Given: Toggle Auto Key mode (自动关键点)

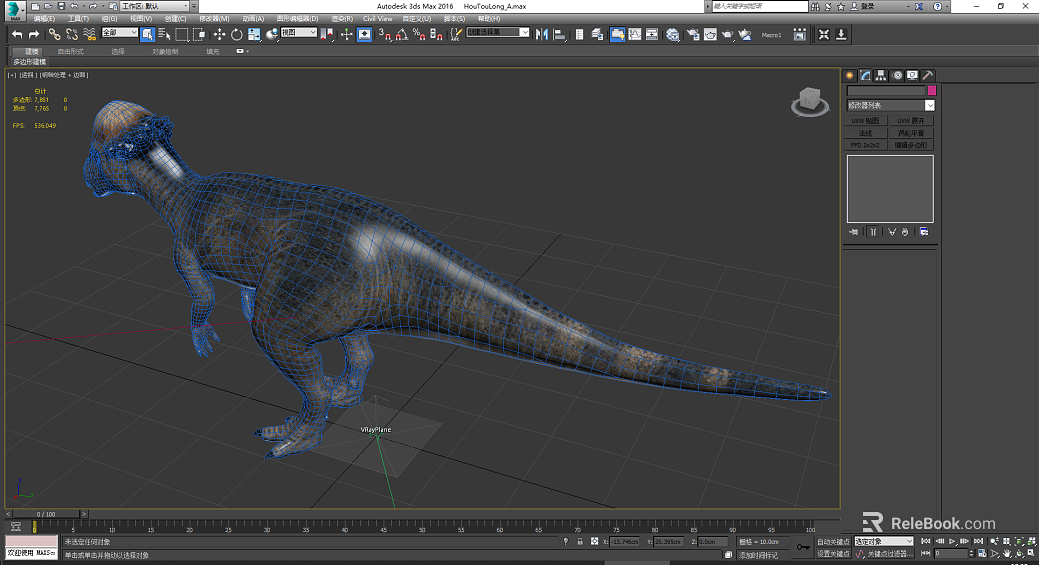Looking at the screenshot, I should pos(833,542).
